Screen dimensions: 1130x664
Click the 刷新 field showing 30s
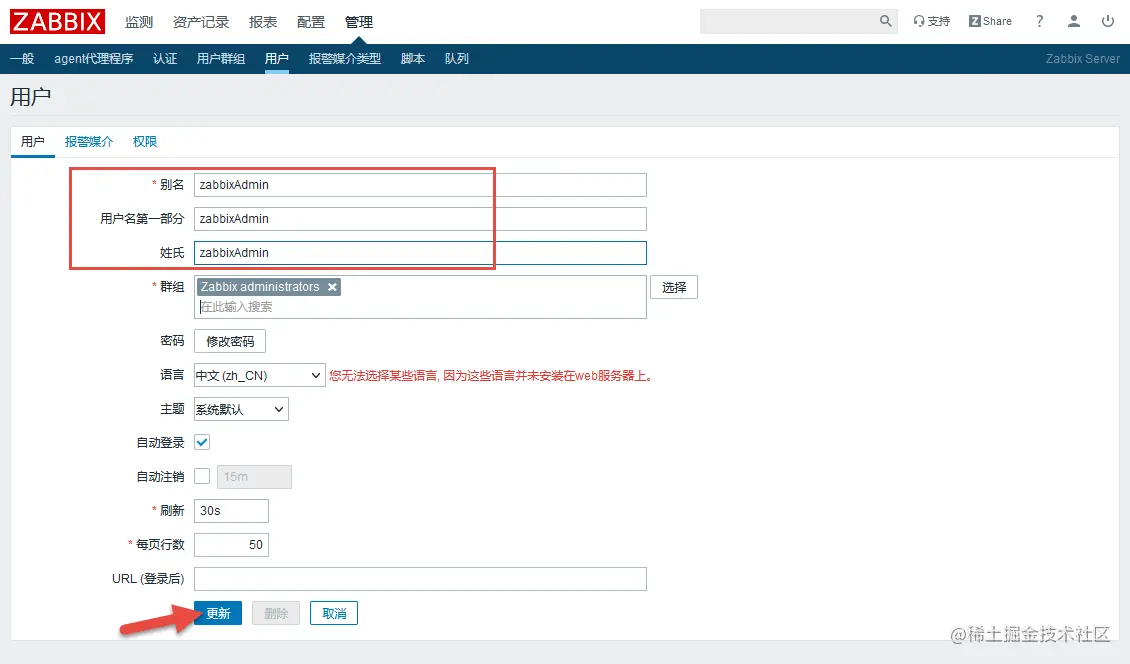(231, 510)
